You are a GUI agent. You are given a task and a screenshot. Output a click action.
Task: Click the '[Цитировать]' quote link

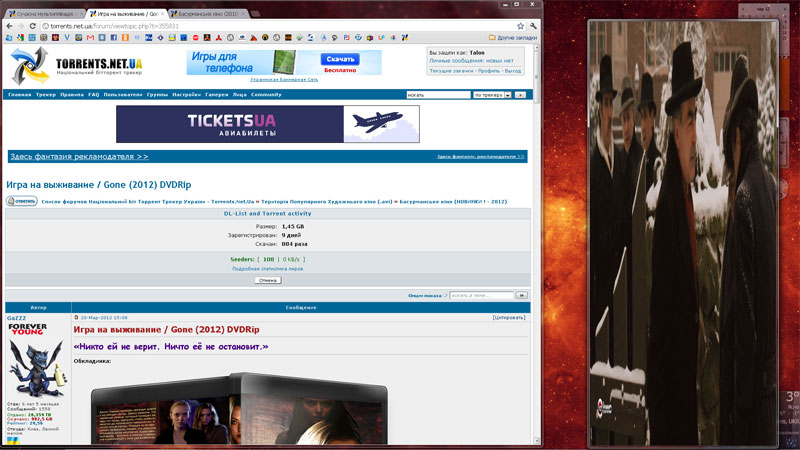[508, 317]
